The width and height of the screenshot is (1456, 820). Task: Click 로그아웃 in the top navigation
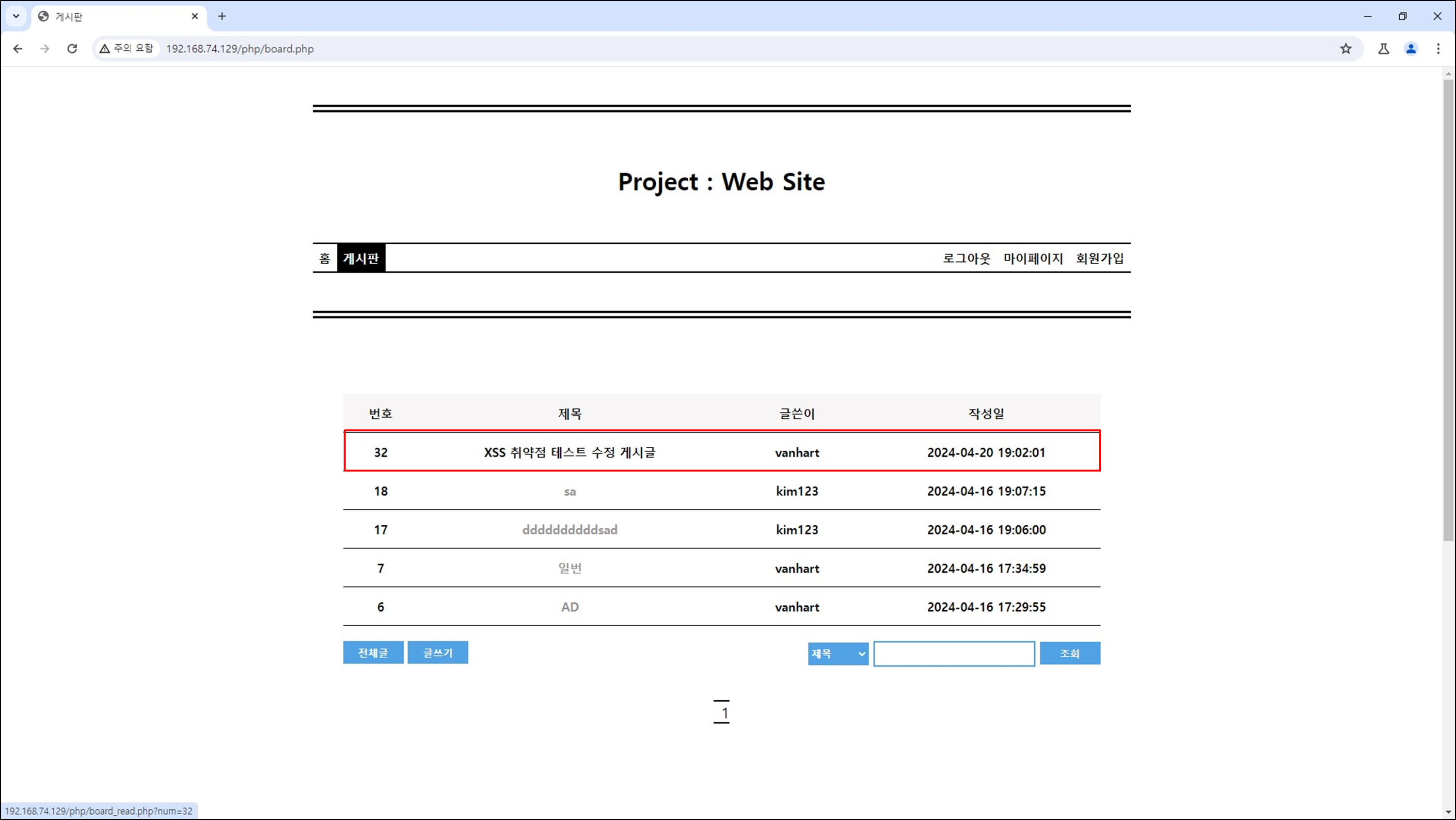(966, 258)
